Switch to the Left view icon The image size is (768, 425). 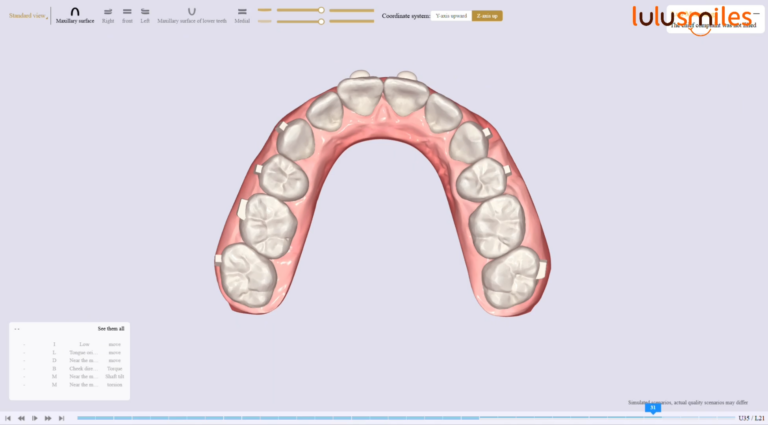pyautogui.click(x=145, y=11)
